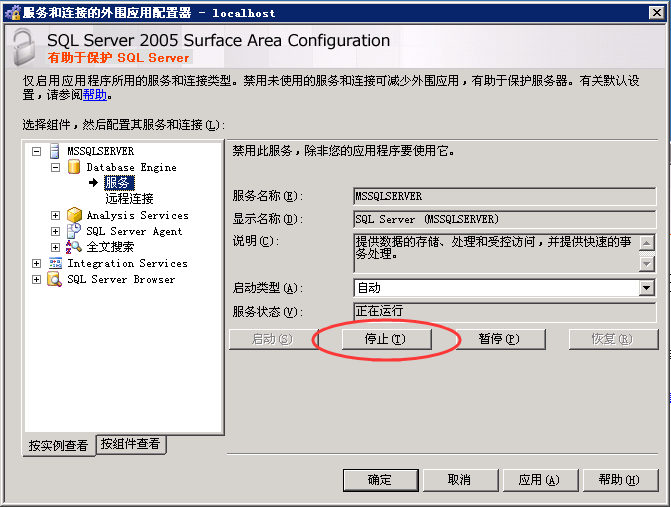This screenshot has width=671, height=507.
Task: Select SQL Server Browser in the tree
Action: pos(121,279)
